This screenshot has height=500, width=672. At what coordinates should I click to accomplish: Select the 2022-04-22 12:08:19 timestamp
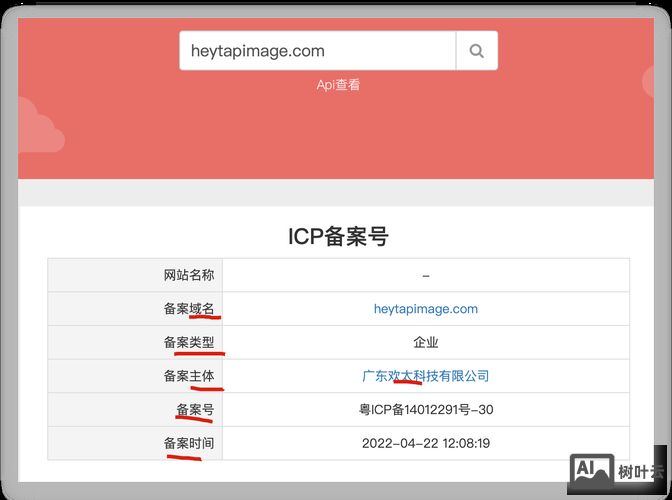coord(426,443)
